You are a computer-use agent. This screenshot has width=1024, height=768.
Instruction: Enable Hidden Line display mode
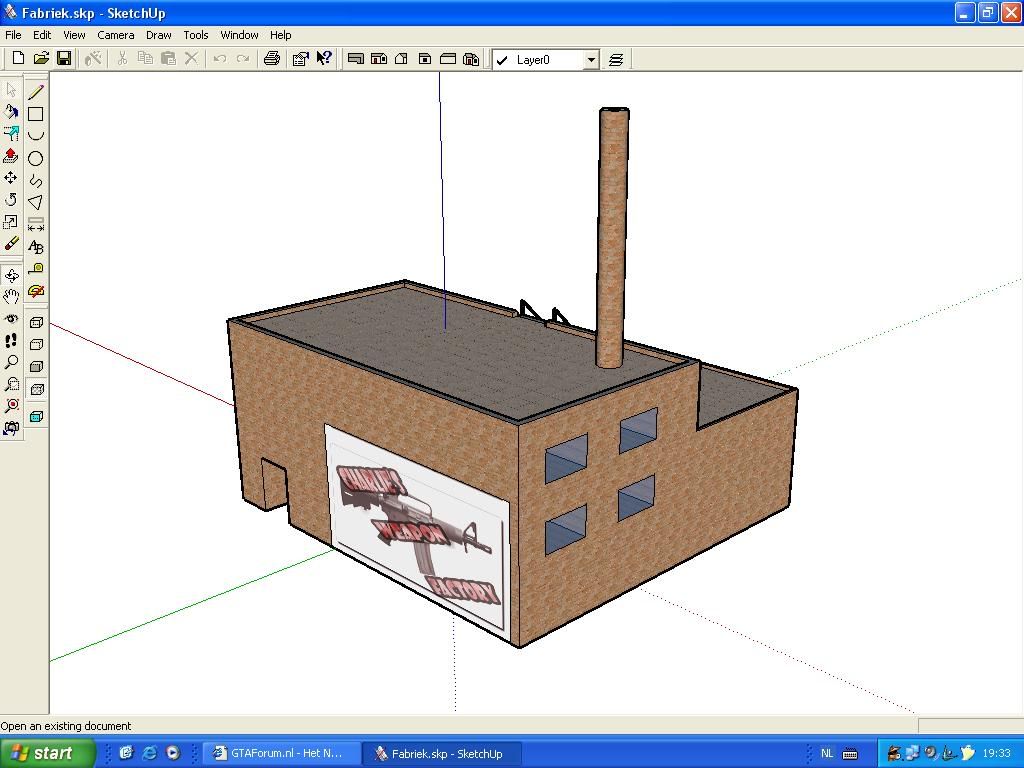click(37, 345)
